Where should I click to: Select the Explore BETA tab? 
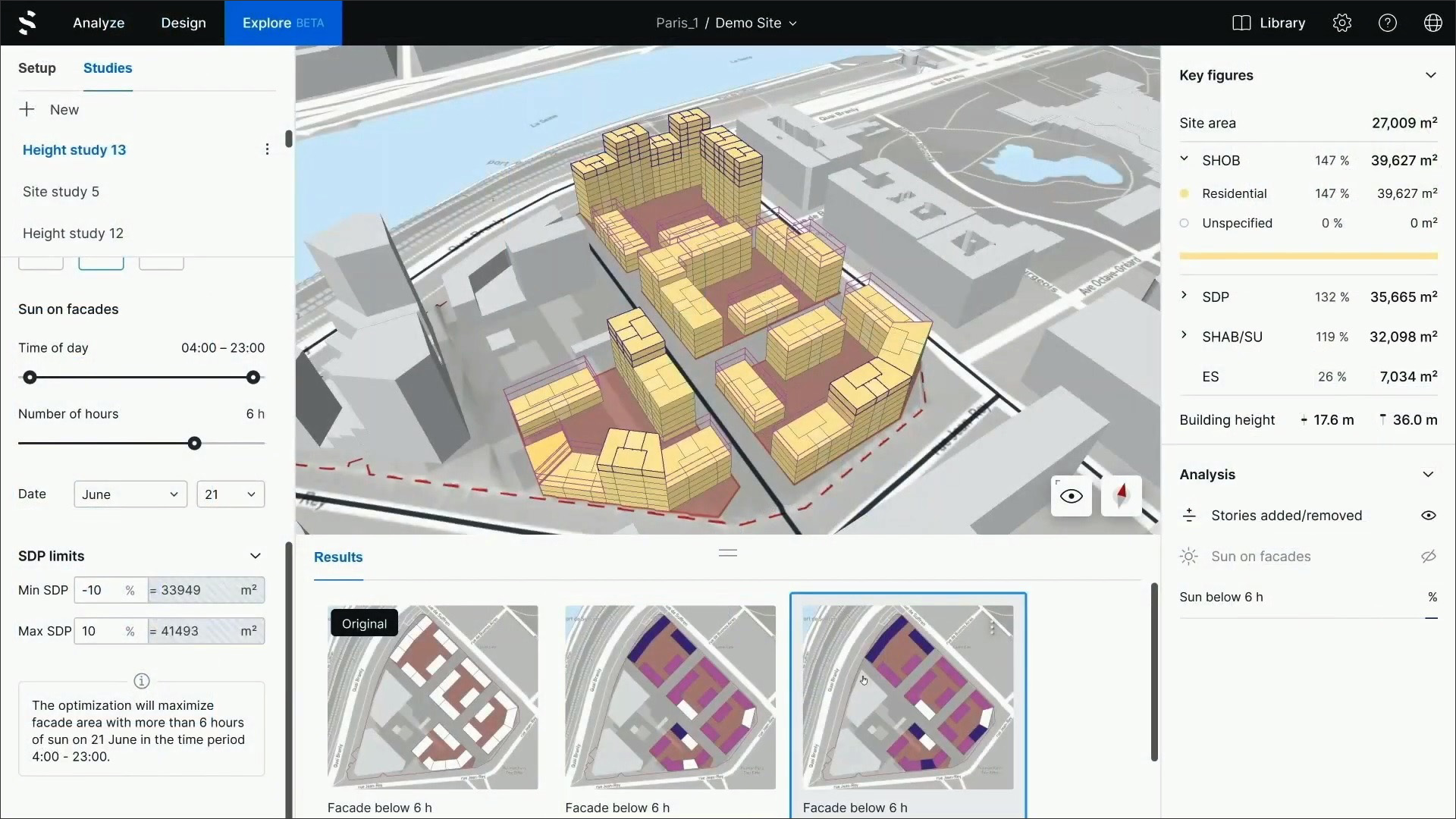pyautogui.click(x=283, y=23)
